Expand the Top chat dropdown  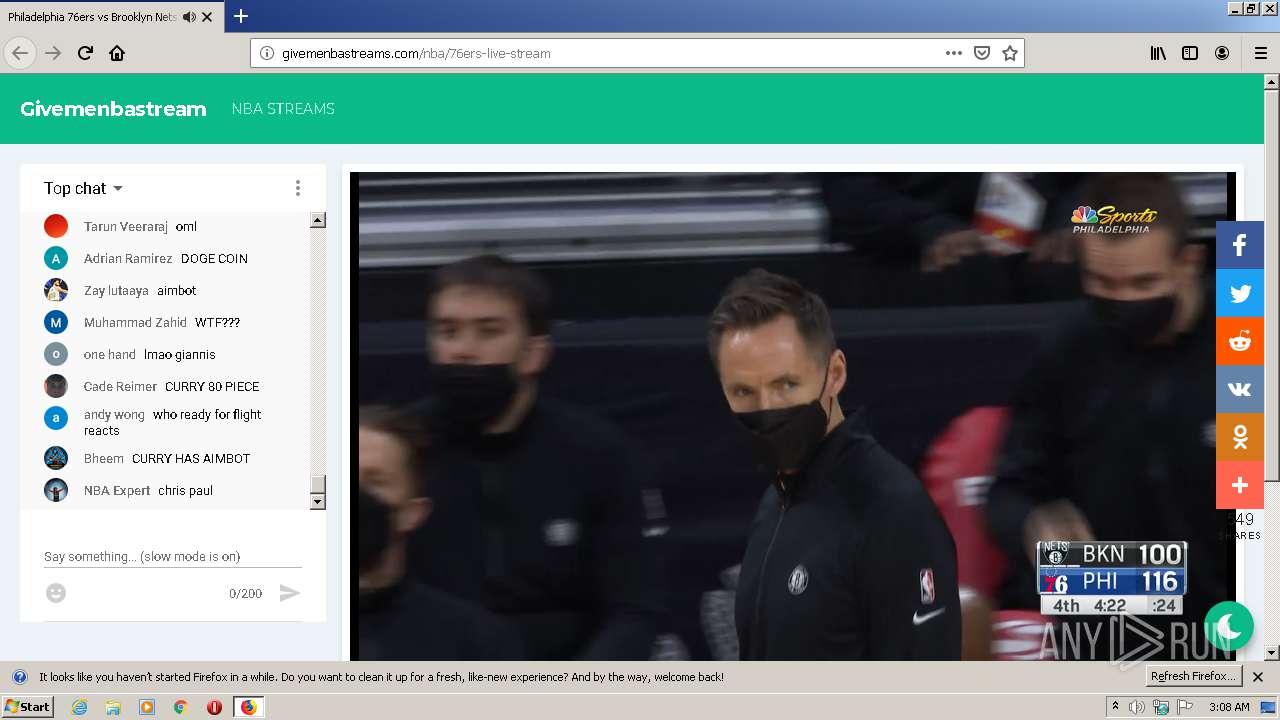(x=83, y=188)
